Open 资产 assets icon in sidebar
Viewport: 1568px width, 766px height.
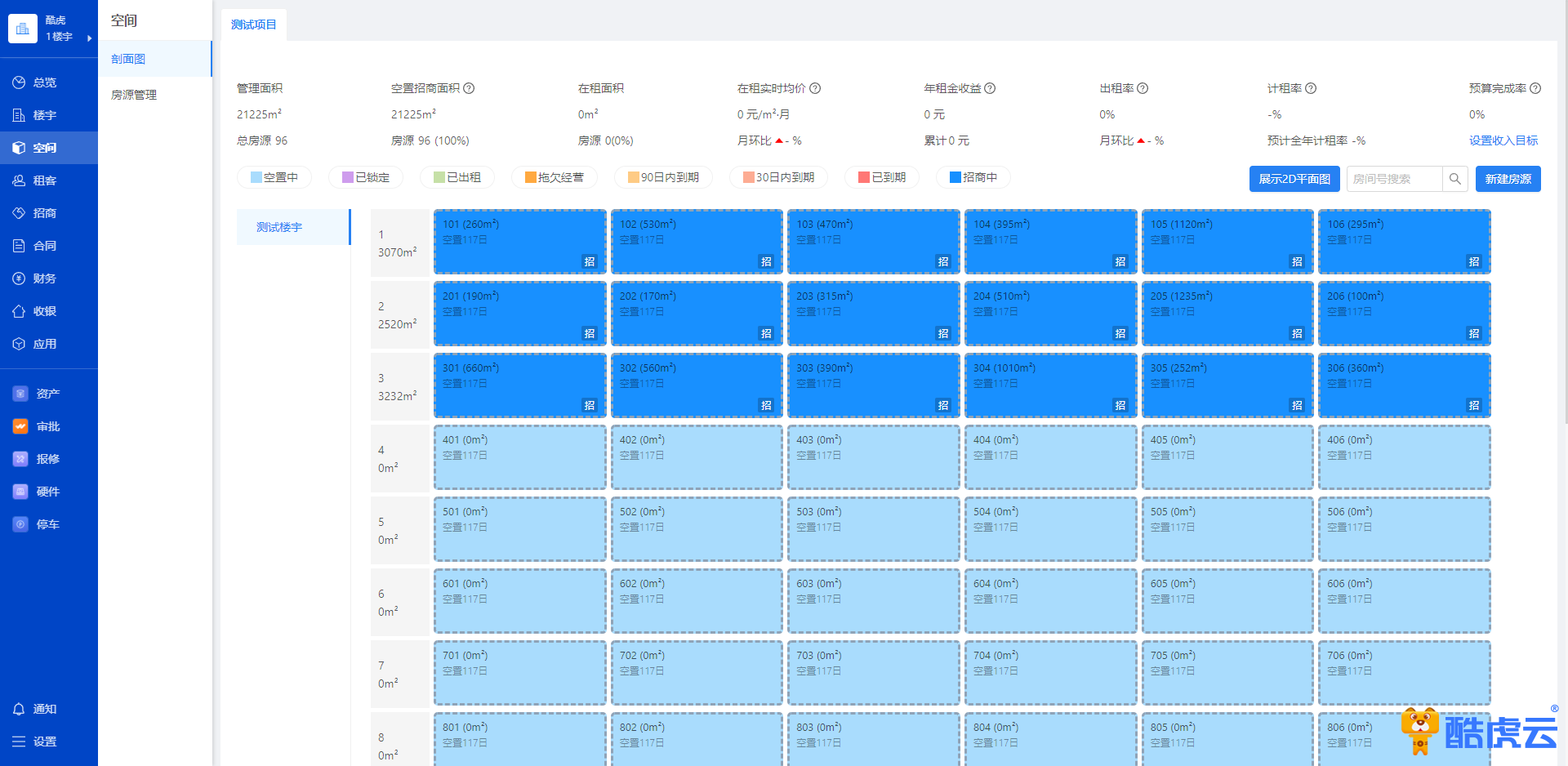[x=20, y=394]
